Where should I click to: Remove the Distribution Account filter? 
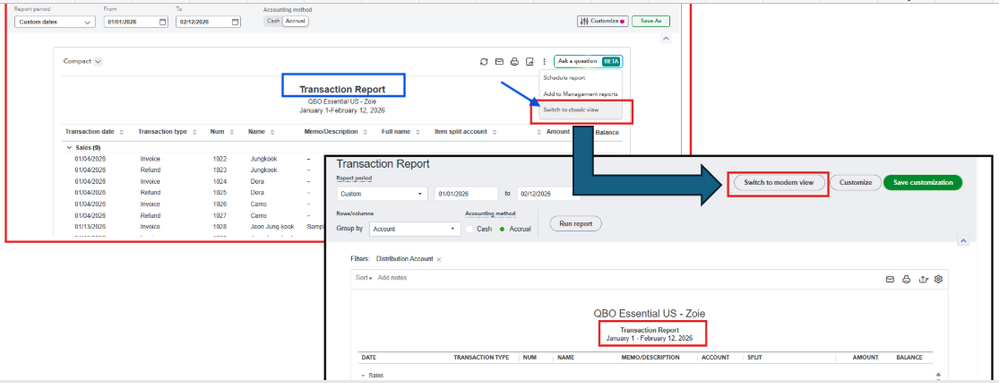click(439, 259)
